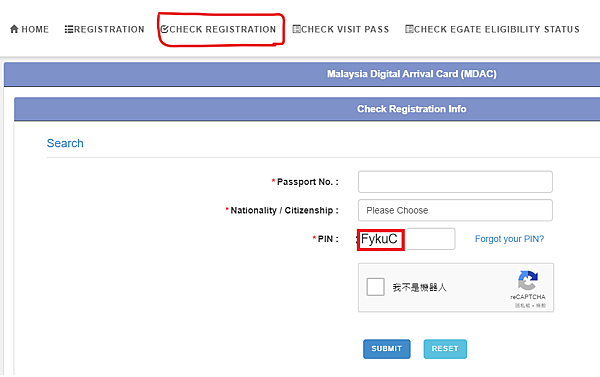
Task: Click the Registration list icon
Action: [x=69, y=29]
